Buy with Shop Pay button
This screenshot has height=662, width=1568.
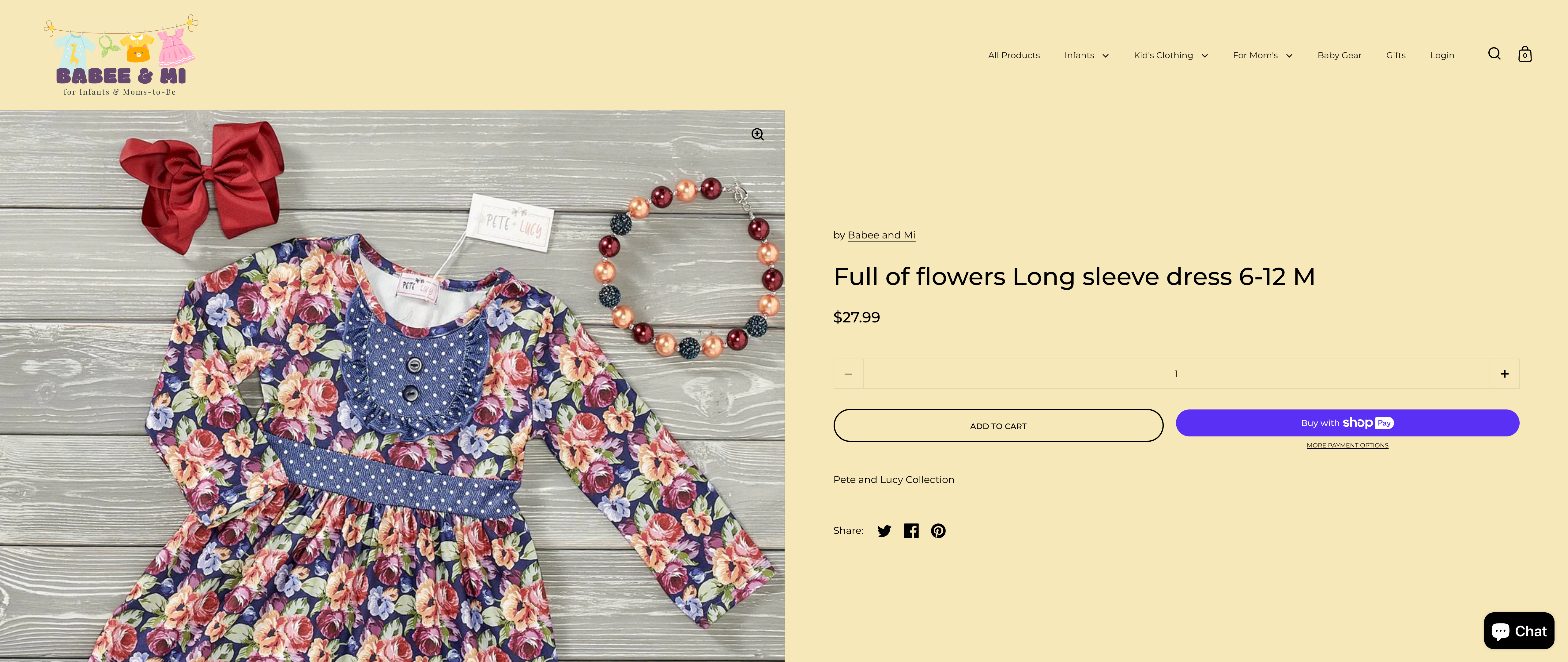pyautogui.click(x=1347, y=423)
